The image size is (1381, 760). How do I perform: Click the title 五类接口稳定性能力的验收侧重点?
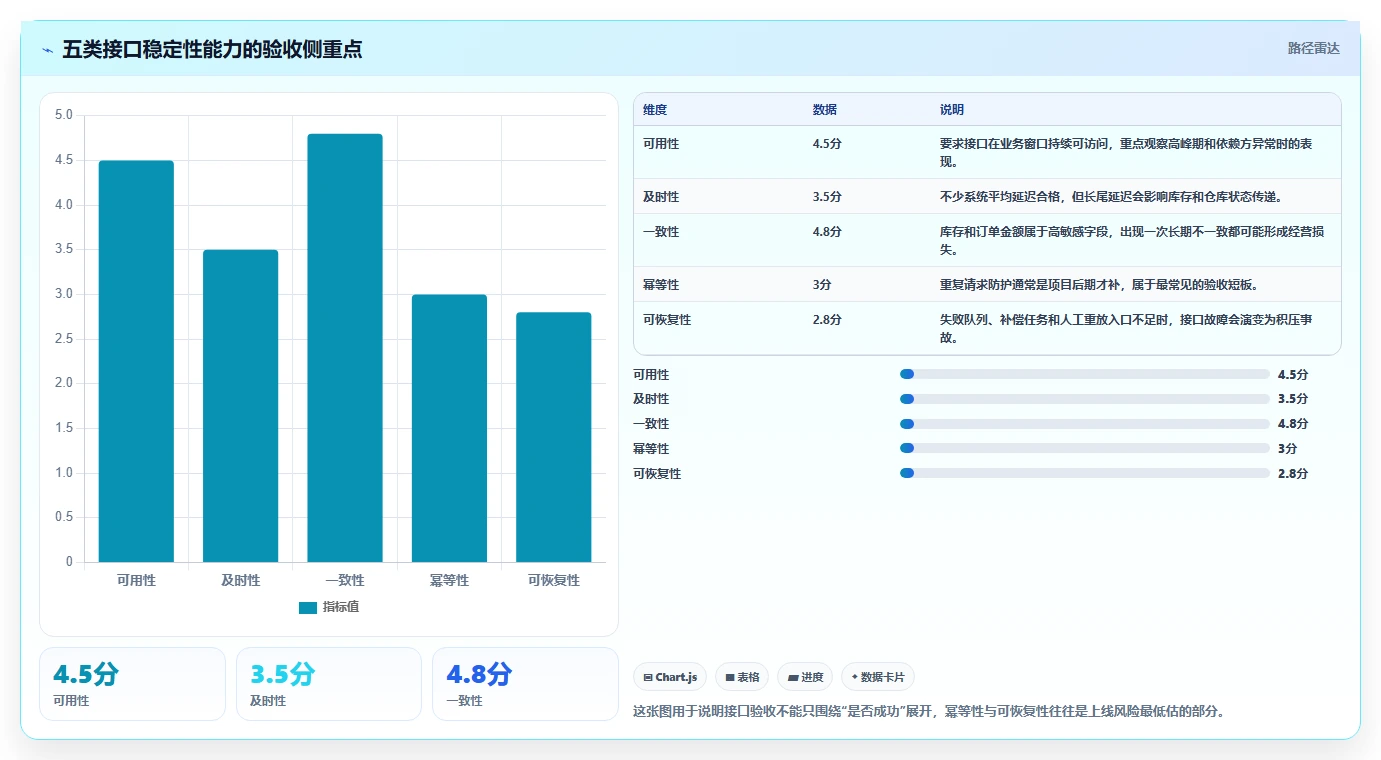[212, 49]
